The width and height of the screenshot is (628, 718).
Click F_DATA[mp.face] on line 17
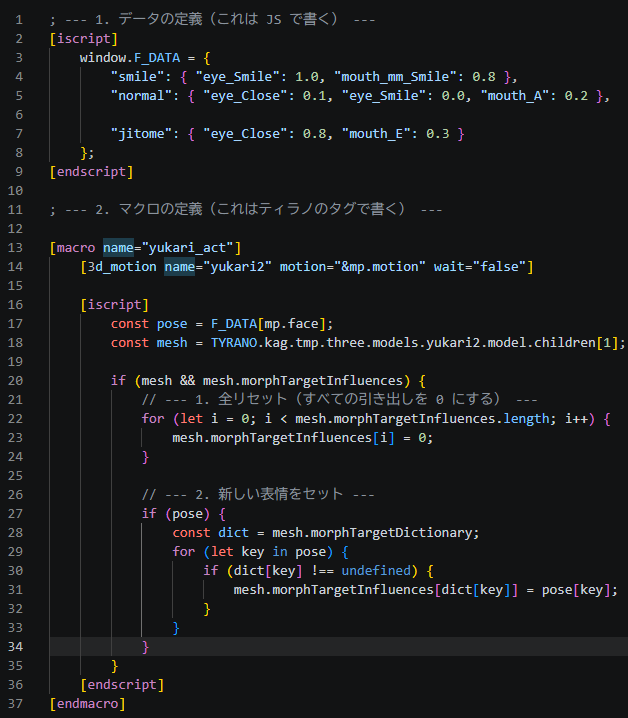pyautogui.click(x=268, y=324)
